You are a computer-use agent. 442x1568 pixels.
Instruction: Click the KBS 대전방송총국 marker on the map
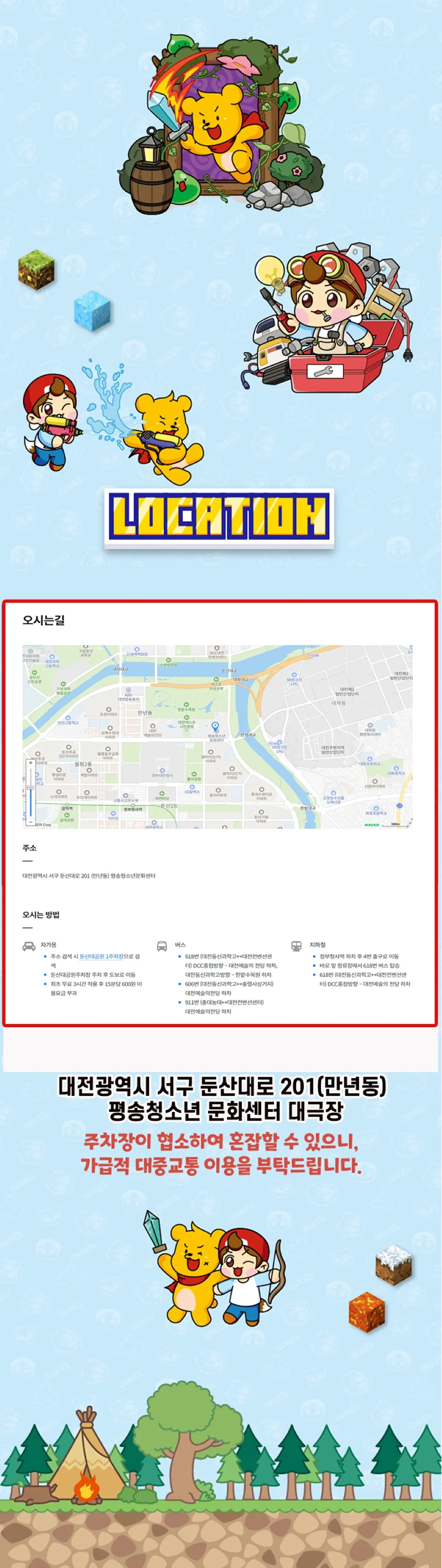click(x=128, y=695)
